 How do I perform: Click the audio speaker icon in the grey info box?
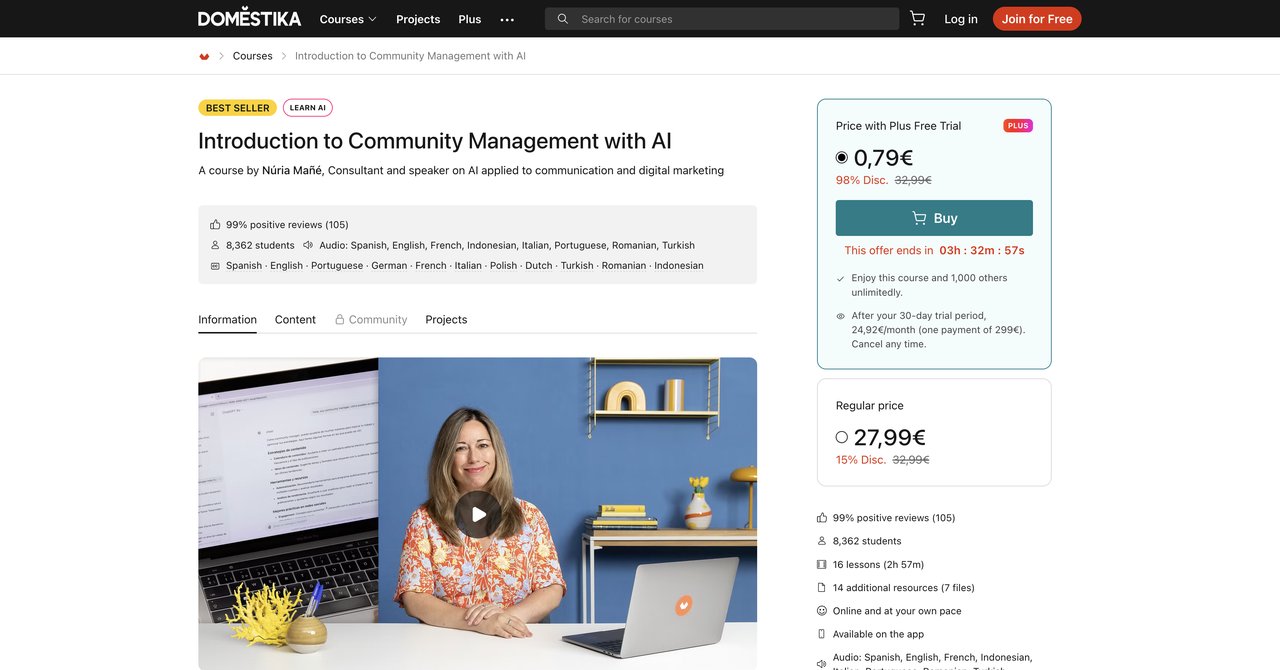click(308, 245)
